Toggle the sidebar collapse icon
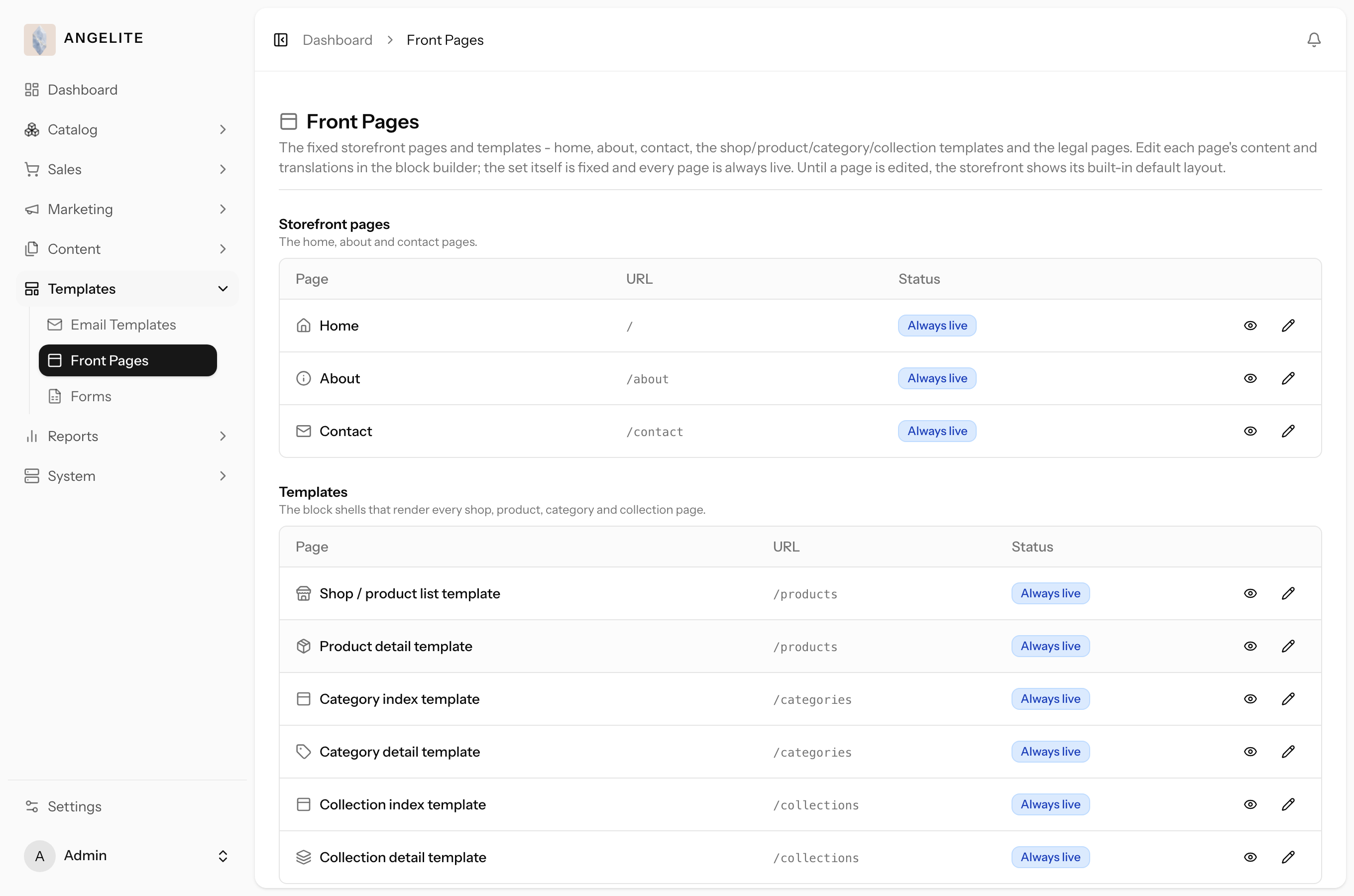The image size is (1354, 896). pos(281,40)
